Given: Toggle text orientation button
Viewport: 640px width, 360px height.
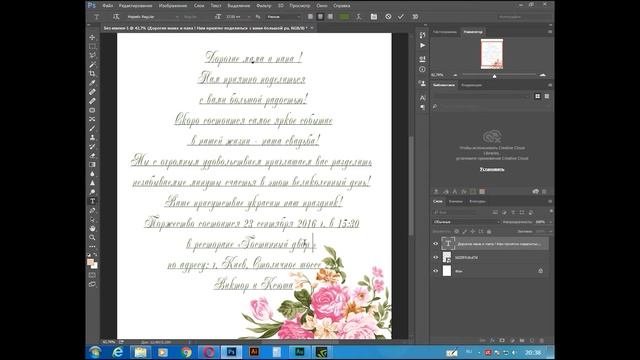Looking at the screenshot, I should click(x=116, y=17).
